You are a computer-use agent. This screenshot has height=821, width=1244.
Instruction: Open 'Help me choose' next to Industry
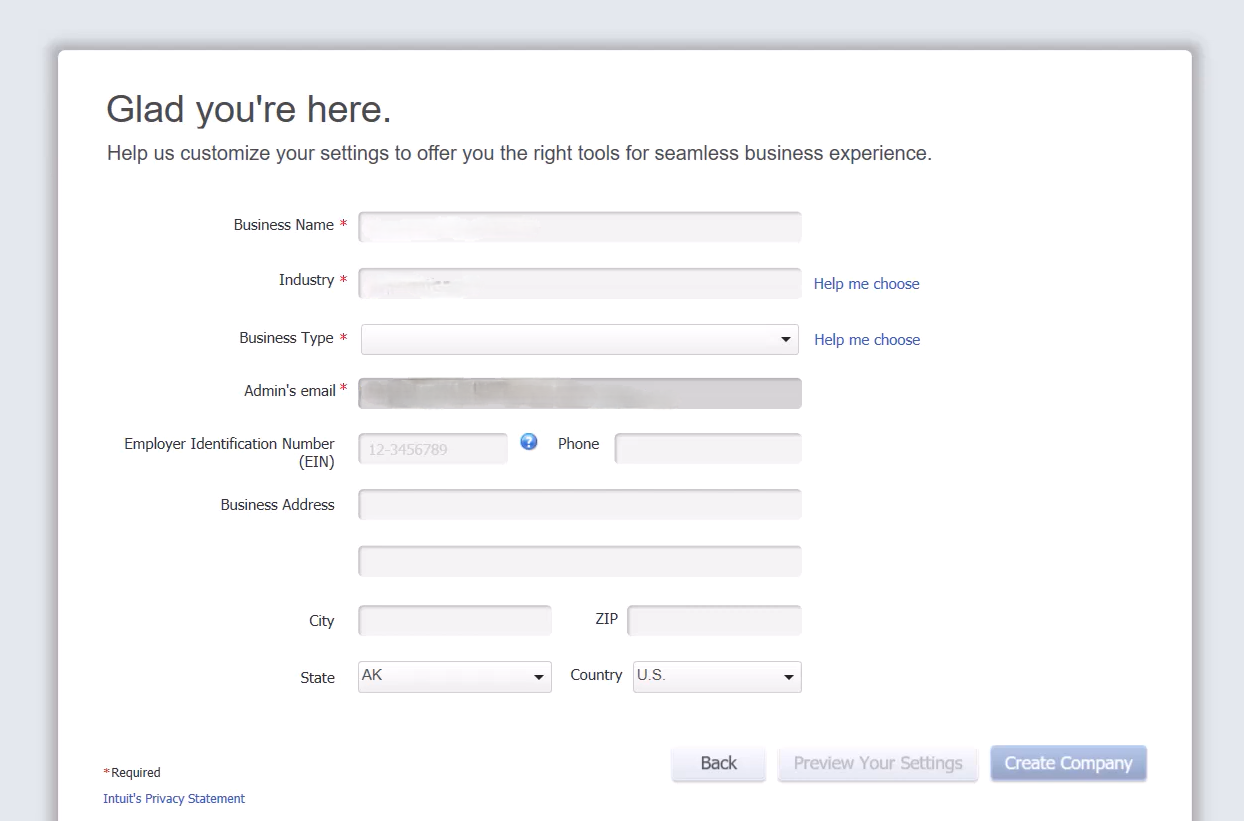tap(866, 284)
